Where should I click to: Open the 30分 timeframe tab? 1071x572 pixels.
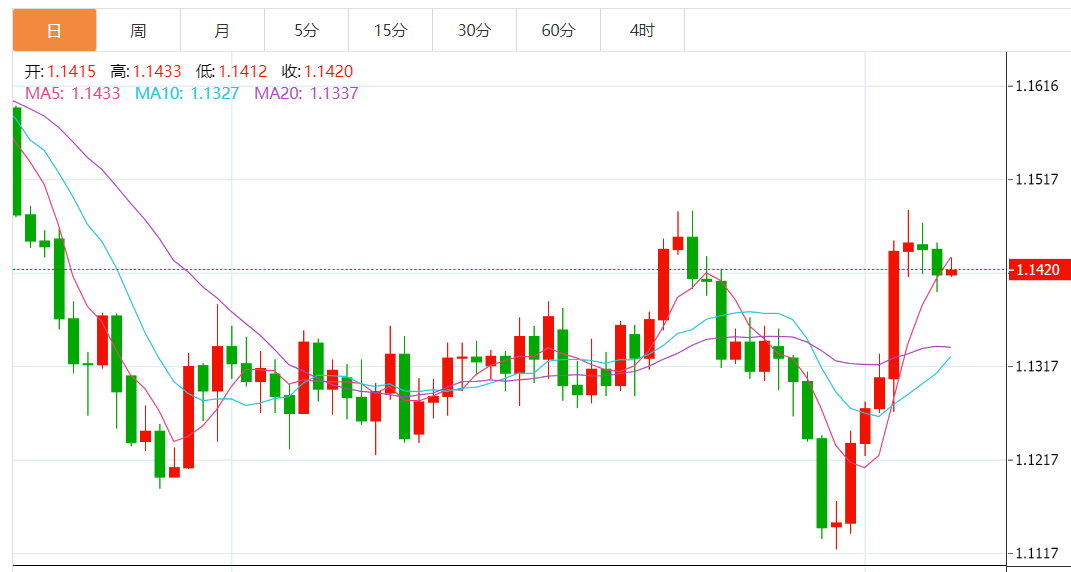pyautogui.click(x=475, y=30)
